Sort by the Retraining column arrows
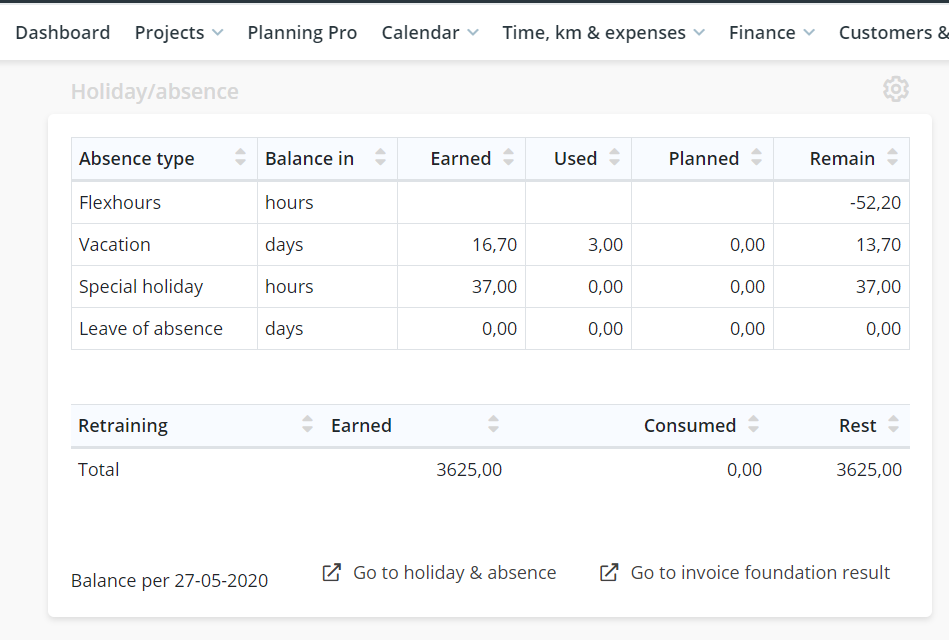The width and height of the screenshot is (949, 640). click(x=307, y=424)
